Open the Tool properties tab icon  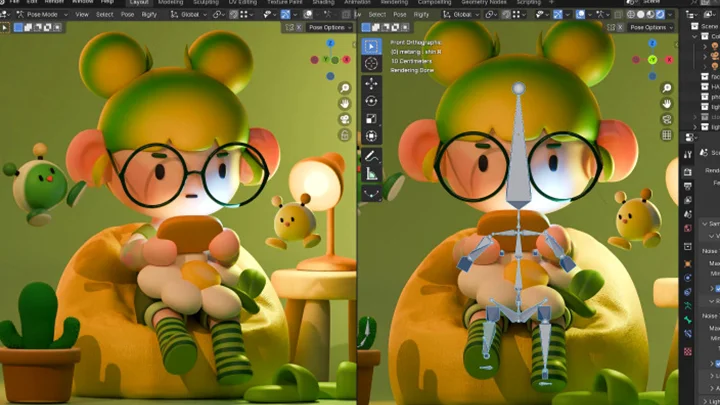tap(687, 155)
